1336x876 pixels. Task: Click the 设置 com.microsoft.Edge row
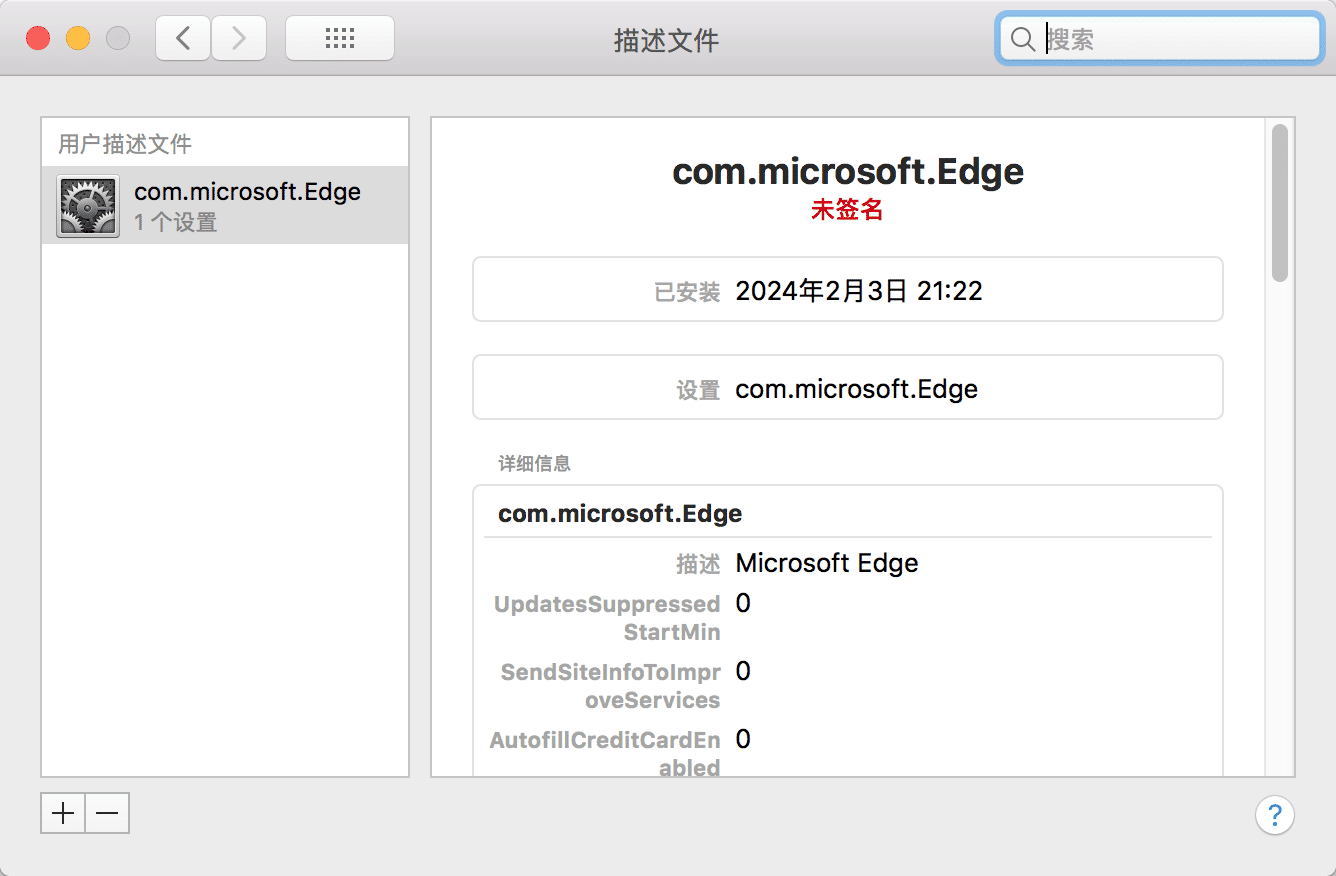coord(847,389)
